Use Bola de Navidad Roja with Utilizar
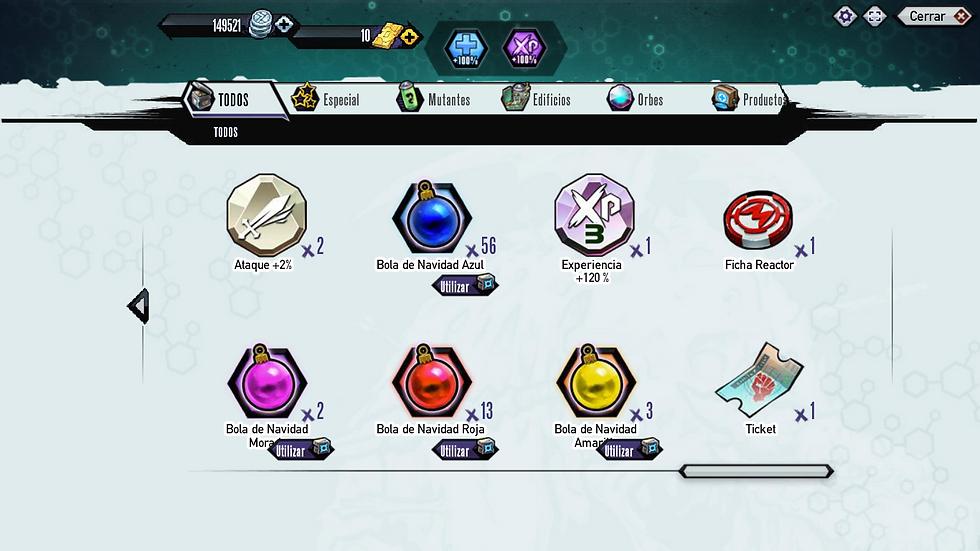This screenshot has height=551, width=980. tap(465, 450)
